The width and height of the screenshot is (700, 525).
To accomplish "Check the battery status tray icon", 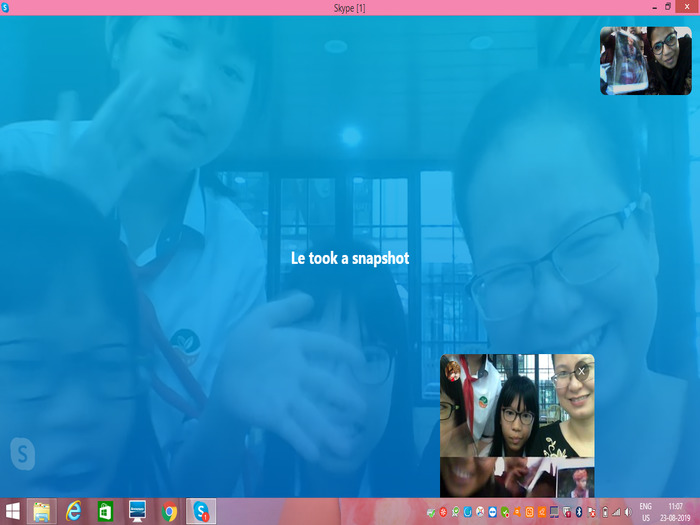I will 605,512.
